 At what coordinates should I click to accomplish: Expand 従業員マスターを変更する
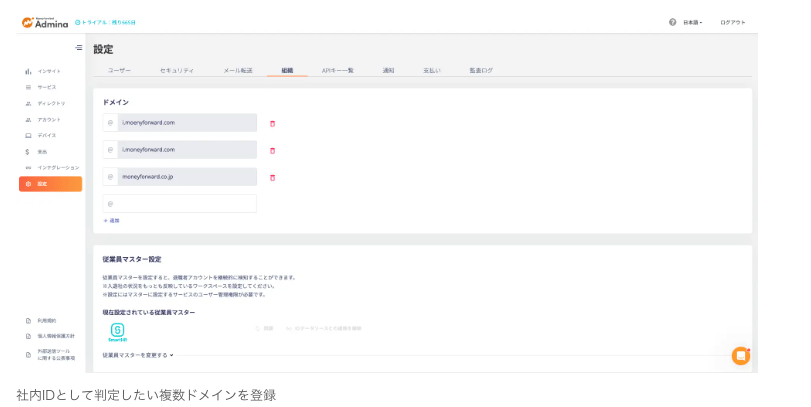[138, 355]
